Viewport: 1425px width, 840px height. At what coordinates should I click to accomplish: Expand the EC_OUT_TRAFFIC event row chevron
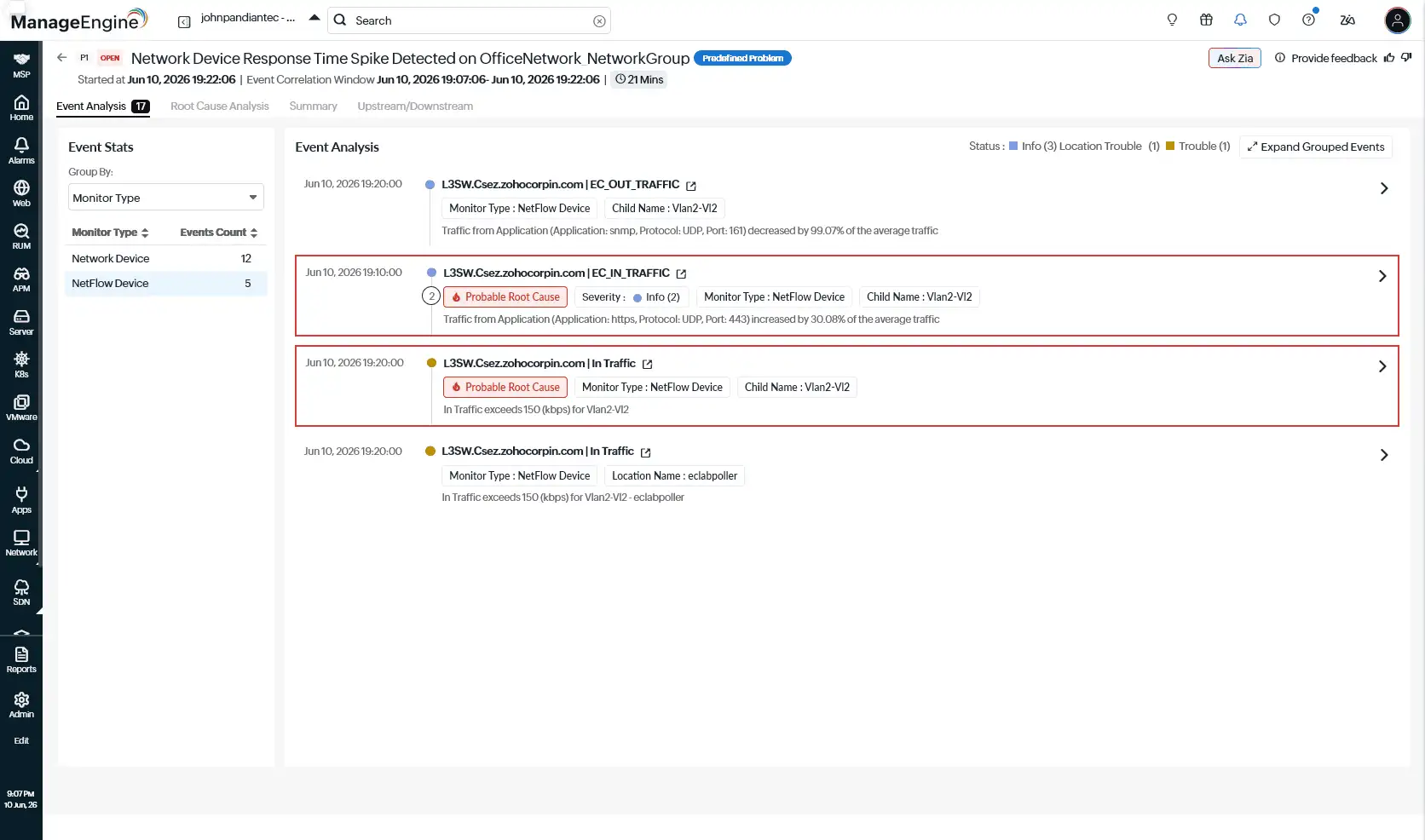1384,188
